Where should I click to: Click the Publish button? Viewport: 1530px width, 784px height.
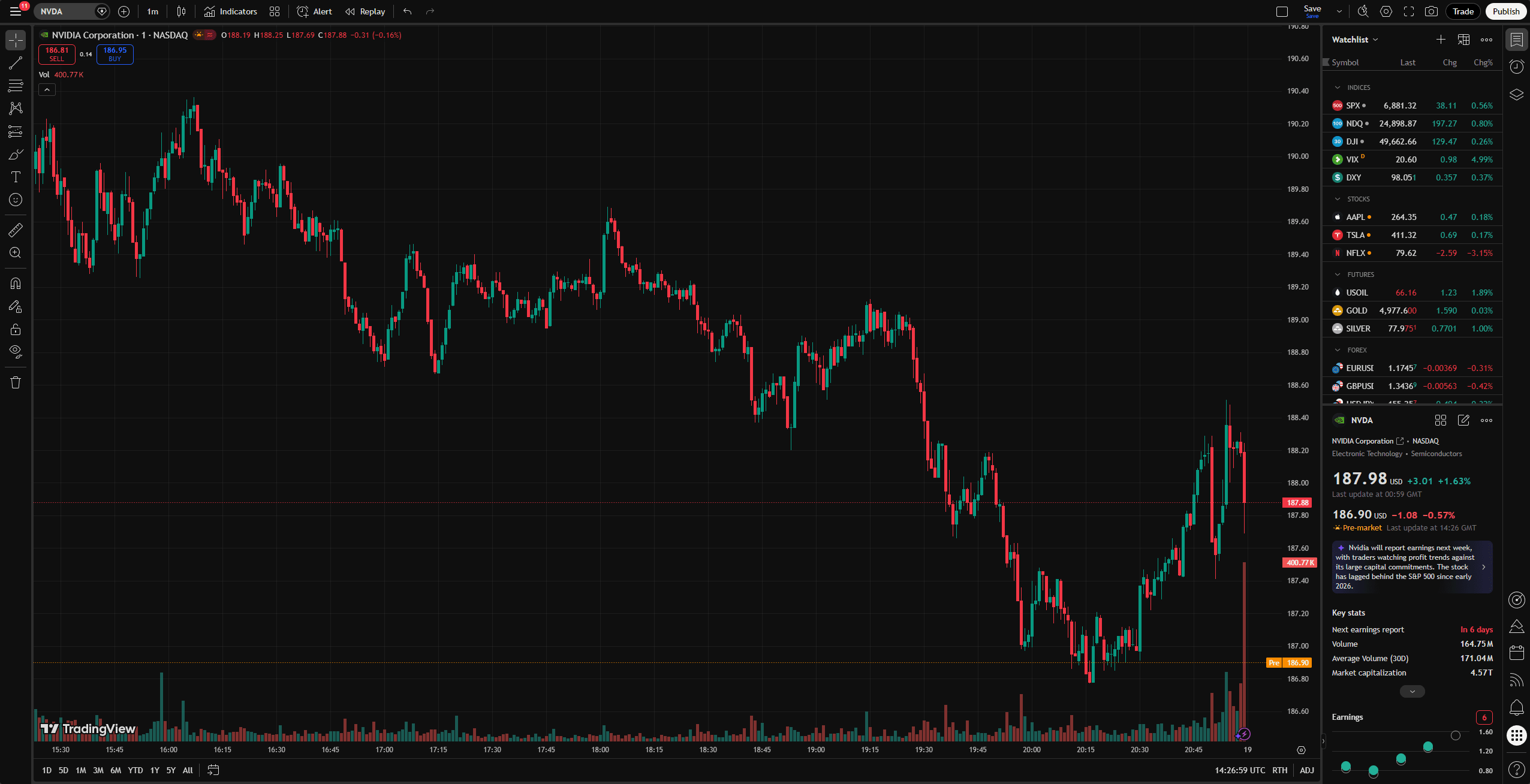pyautogui.click(x=1505, y=11)
